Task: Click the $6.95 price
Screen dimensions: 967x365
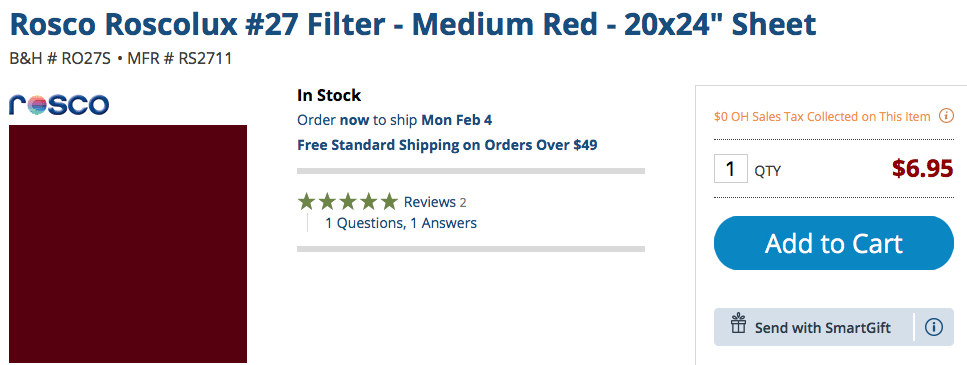Action: 923,168
